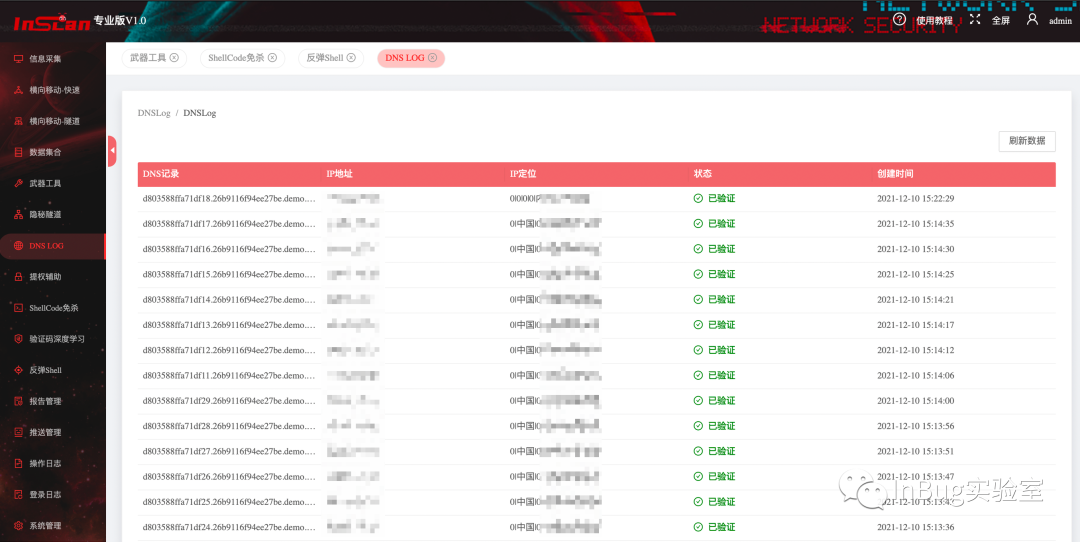This screenshot has height=542, width=1080.
Task: Open the 使用教程 link
Action: (x=934, y=21)
